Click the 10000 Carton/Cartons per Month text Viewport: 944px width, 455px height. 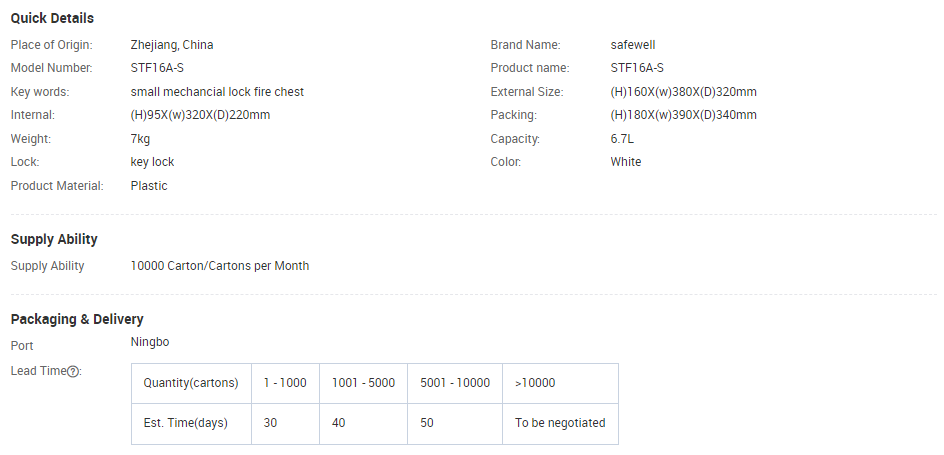coord(220,265)
